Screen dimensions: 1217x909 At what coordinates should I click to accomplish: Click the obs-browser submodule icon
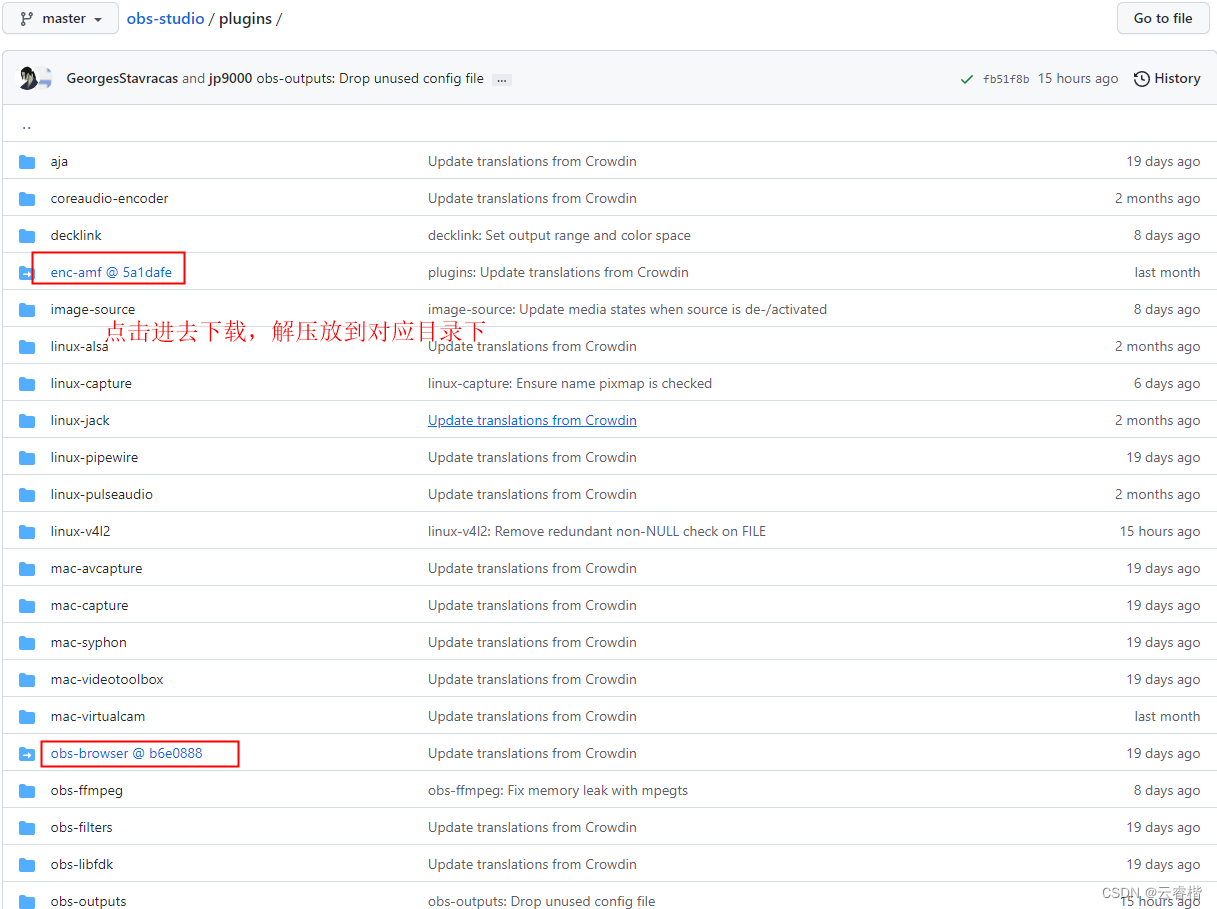pyautogui.click(x=27, y=754)
